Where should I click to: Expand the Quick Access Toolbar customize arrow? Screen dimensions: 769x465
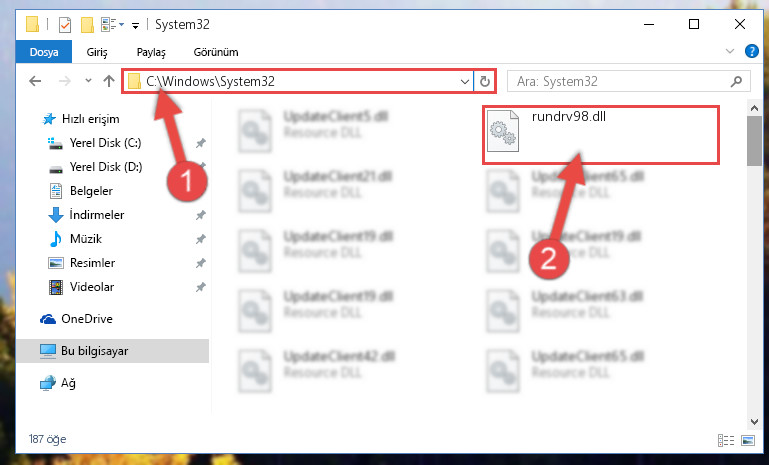coord(135,25)
